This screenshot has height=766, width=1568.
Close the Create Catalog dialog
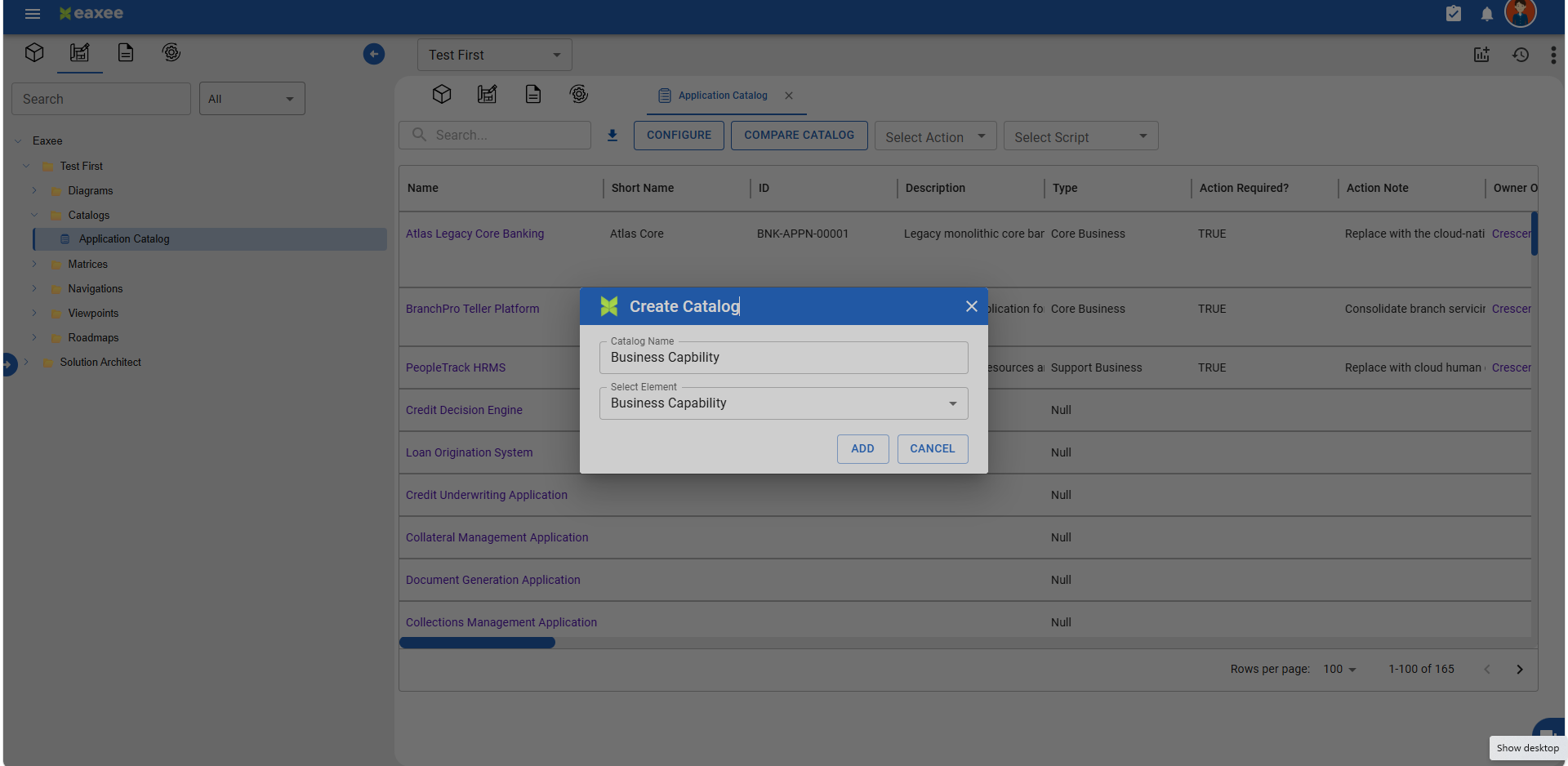pyautogui.click(x=972, y=306)
